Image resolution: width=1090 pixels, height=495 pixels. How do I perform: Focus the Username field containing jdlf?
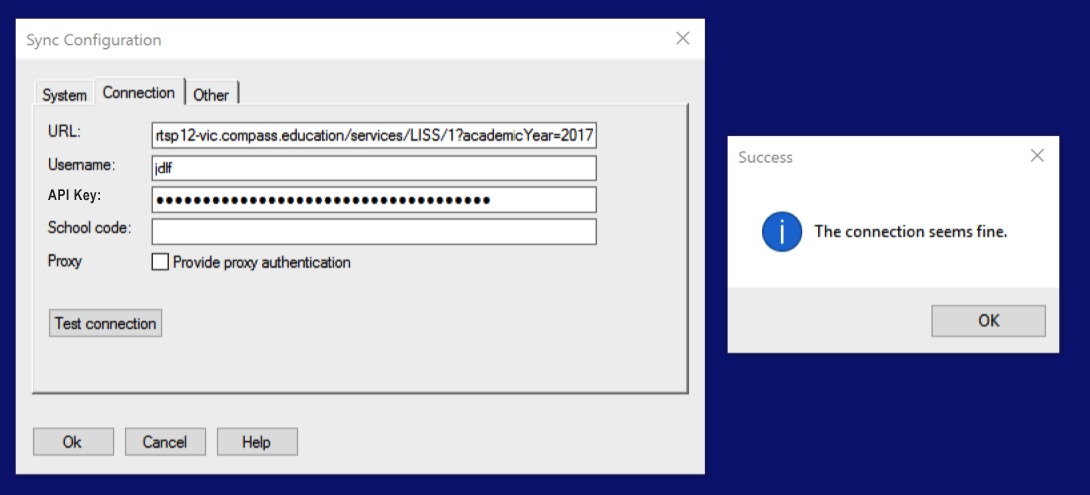click(374, 167)
